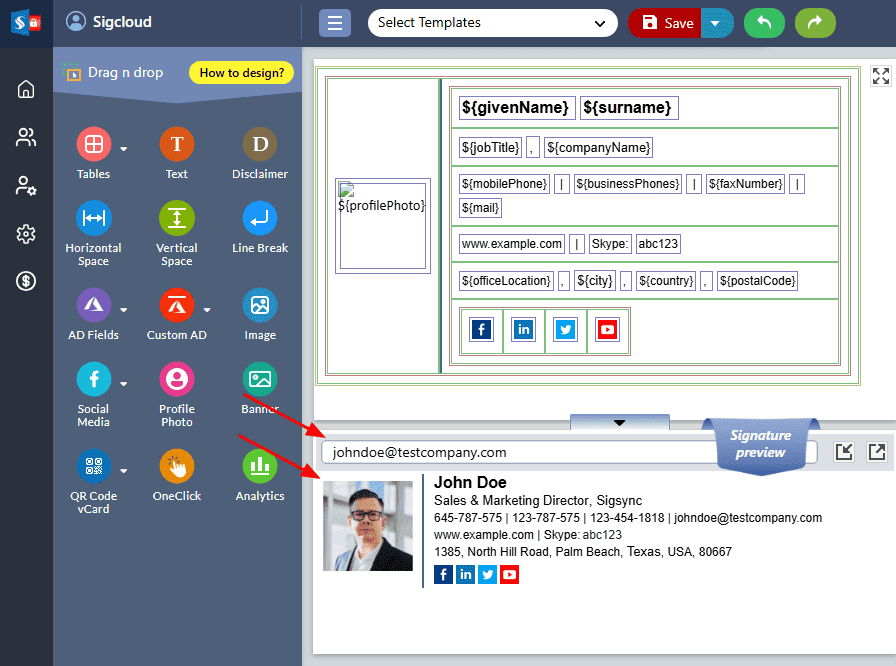Expand the Save button dropdown arrow
896x666 pixels.
[715, 23]
